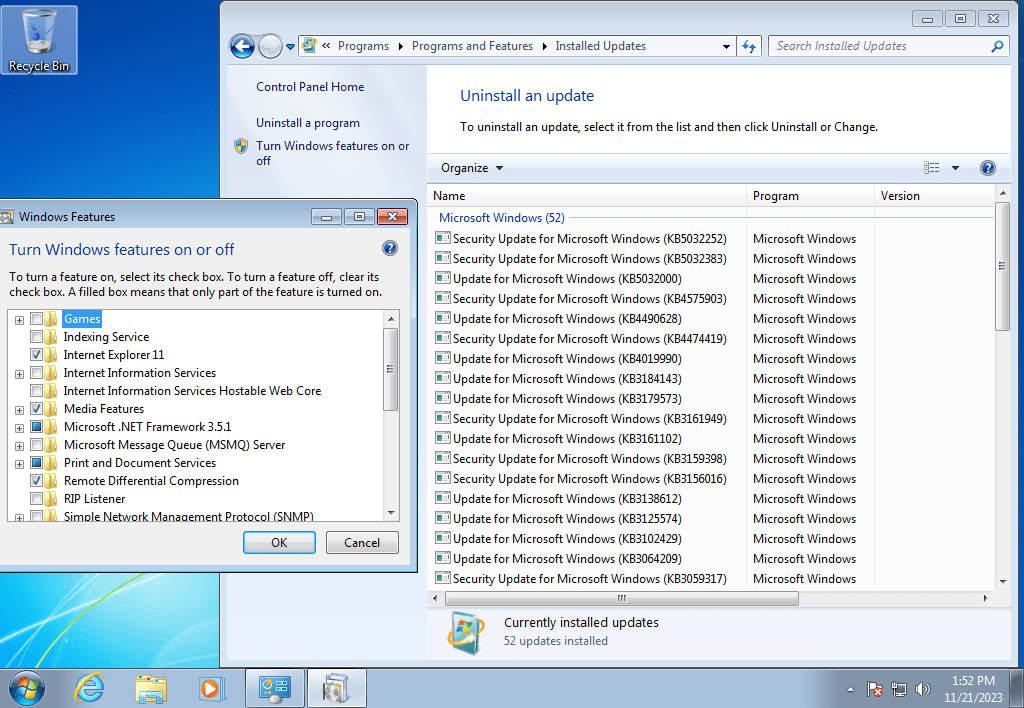
Task: Click the search magnifier icon
Action: click(x=997, y=46)
